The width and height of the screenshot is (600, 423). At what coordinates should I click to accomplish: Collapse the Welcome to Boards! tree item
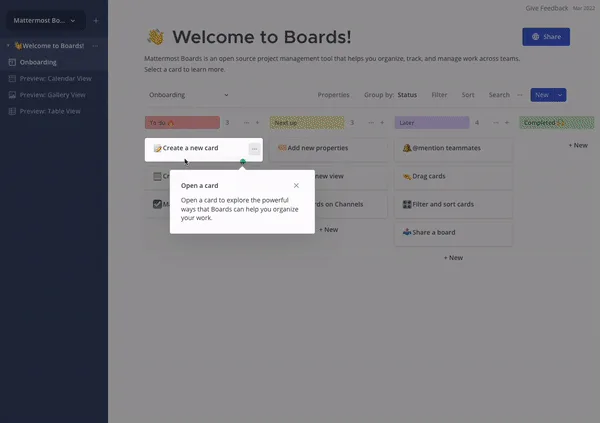8,46
